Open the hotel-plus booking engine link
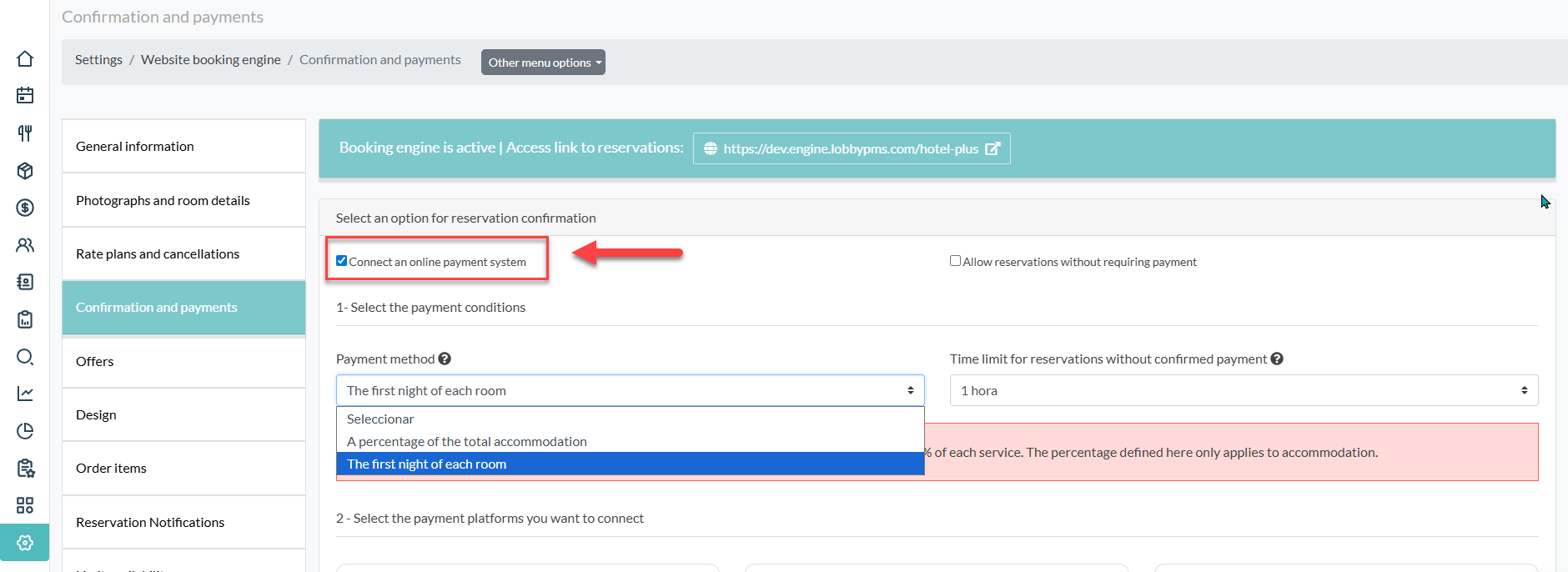The height and width of the screenshot is (572, 1568). 851,149
